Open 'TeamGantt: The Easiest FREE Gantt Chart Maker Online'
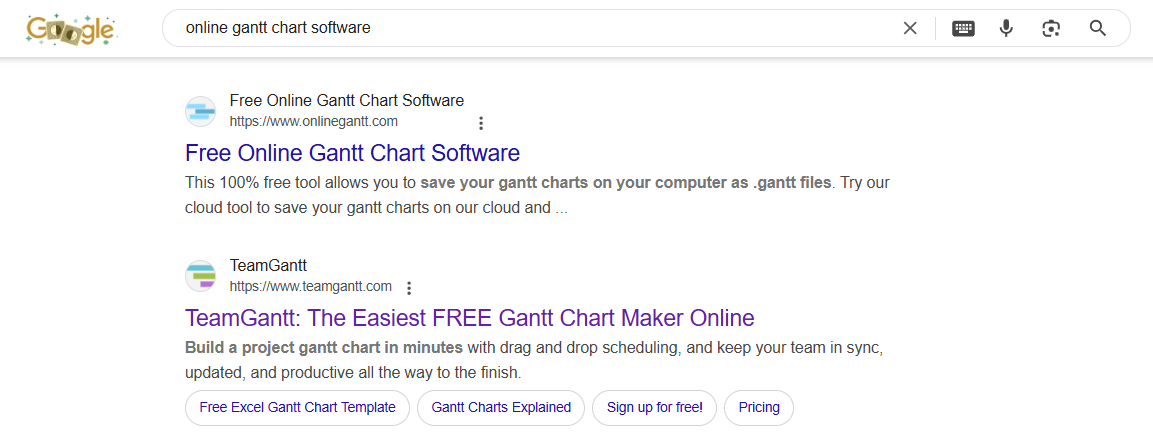The height and width of the screenshot is (448, 1153). pyautogui.click(x=470, y=318)
